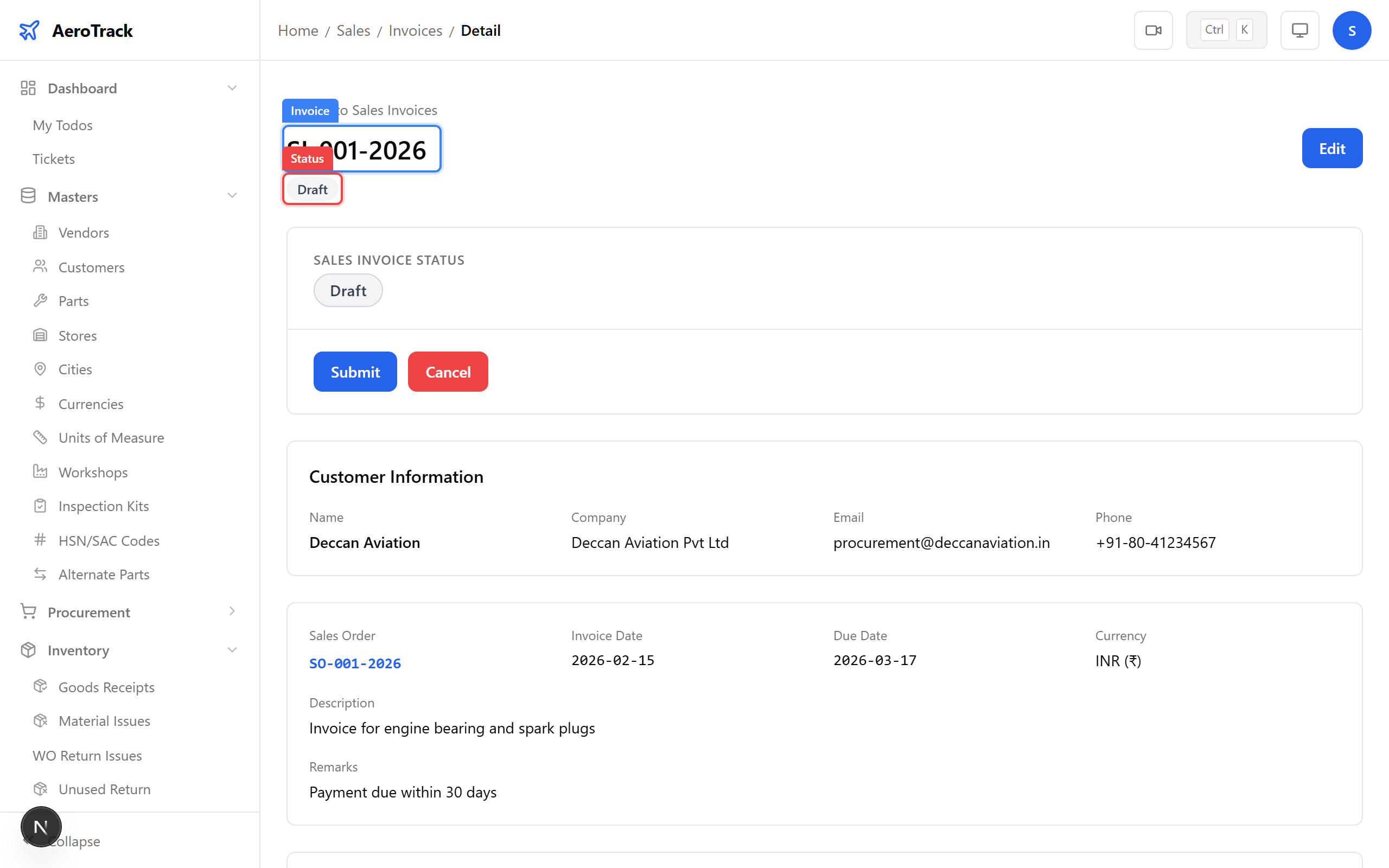The width and height of the screenshot is (1389, 868).
Task: Expand the Procurement section
Action: (232, 611)
